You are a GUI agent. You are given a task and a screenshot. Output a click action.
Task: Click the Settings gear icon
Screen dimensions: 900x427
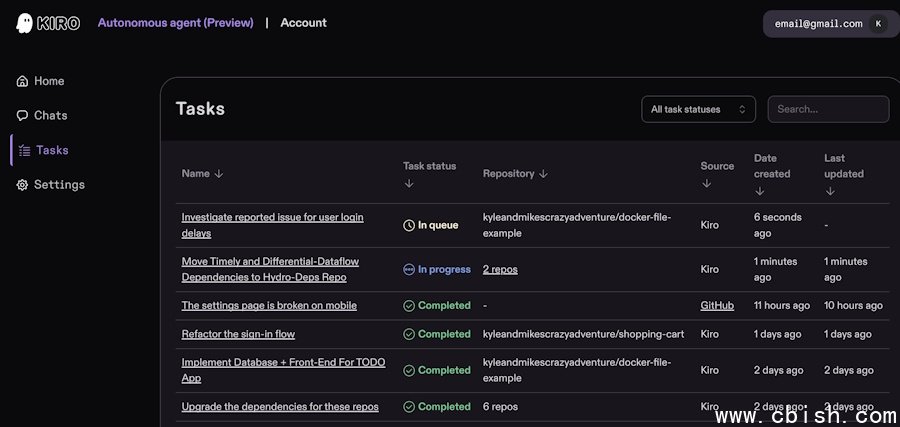pos(22,185)
